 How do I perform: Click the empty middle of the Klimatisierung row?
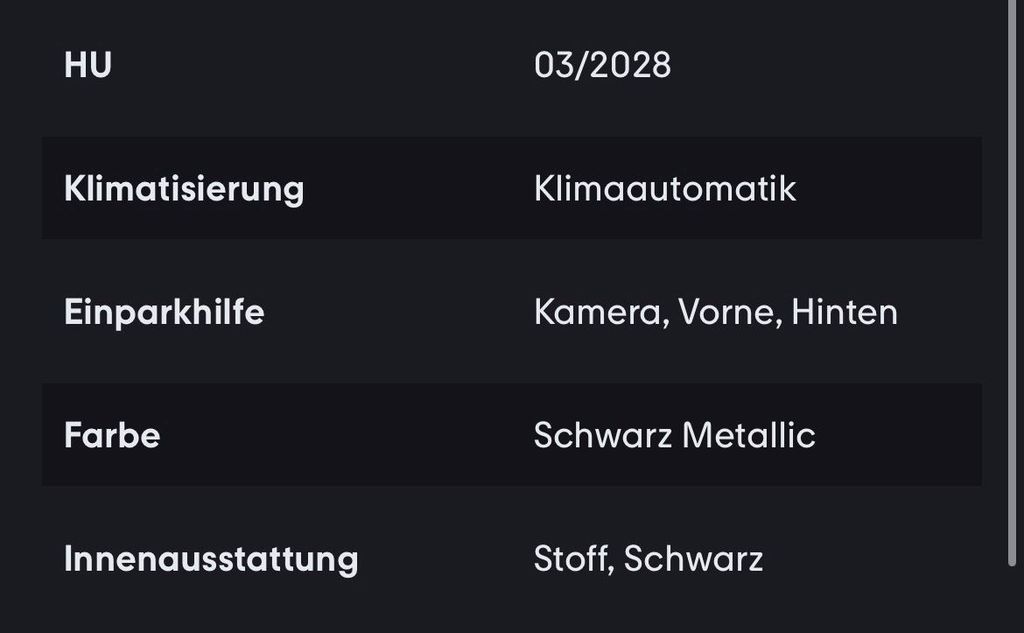tap(420, 189)
